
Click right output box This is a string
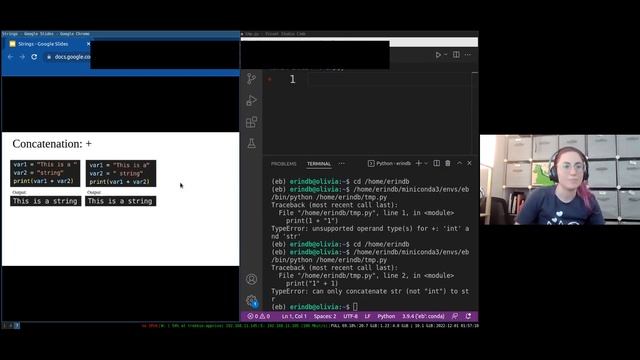tap(120, 201)
